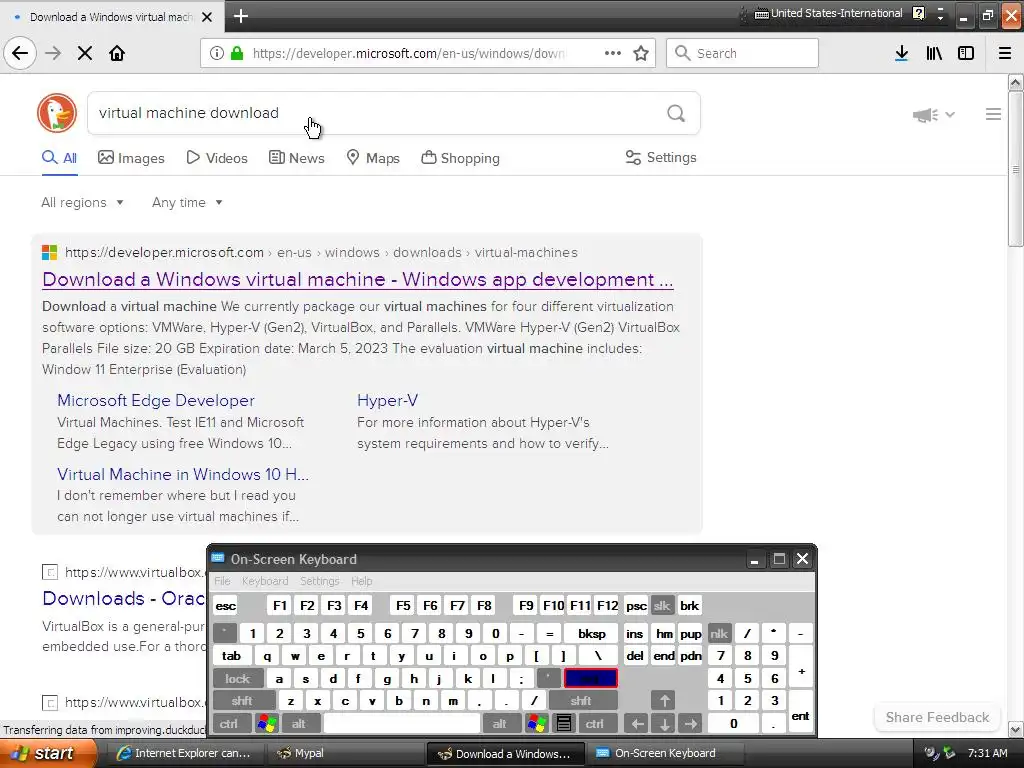Open the browser home page
1024x768 pixels.
(x=117, y=53)
